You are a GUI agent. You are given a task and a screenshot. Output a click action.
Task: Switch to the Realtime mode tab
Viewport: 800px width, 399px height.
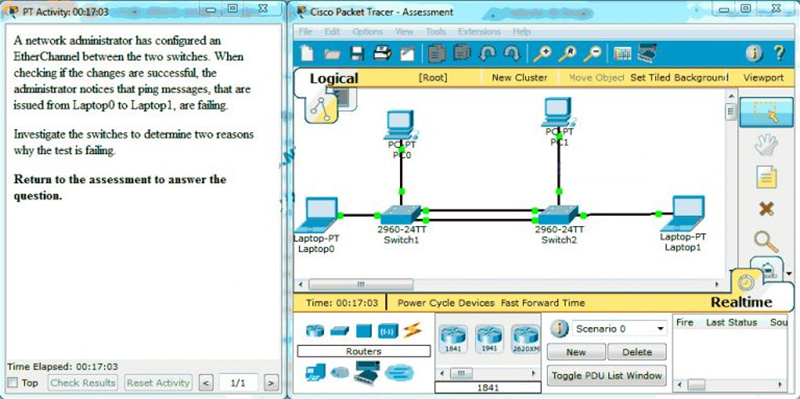click(741, 302)
